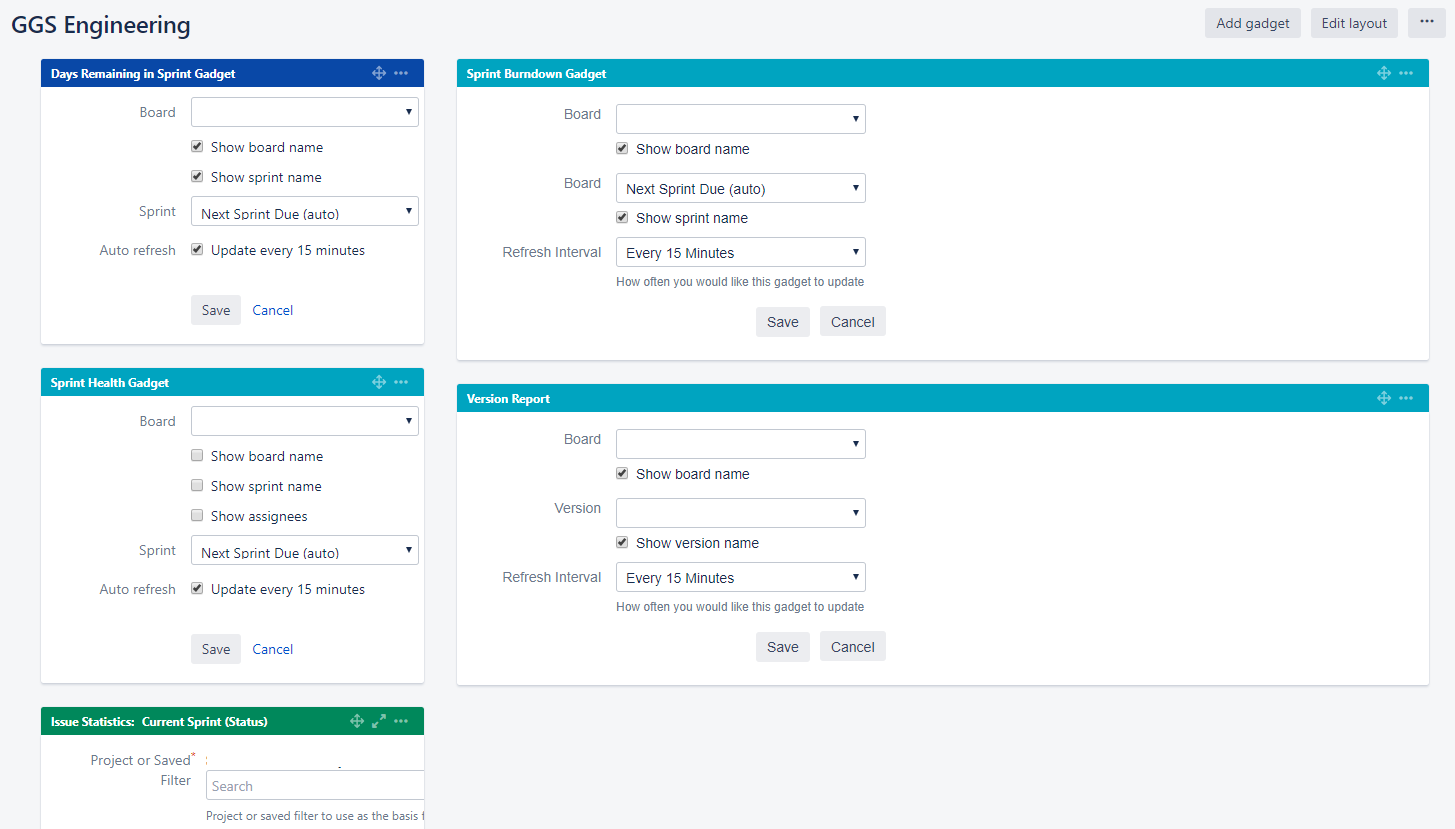Viewport: 1455px width, 829px height.
Task: Click the move handle on Version Report gadget
Action: (1384, 397)
